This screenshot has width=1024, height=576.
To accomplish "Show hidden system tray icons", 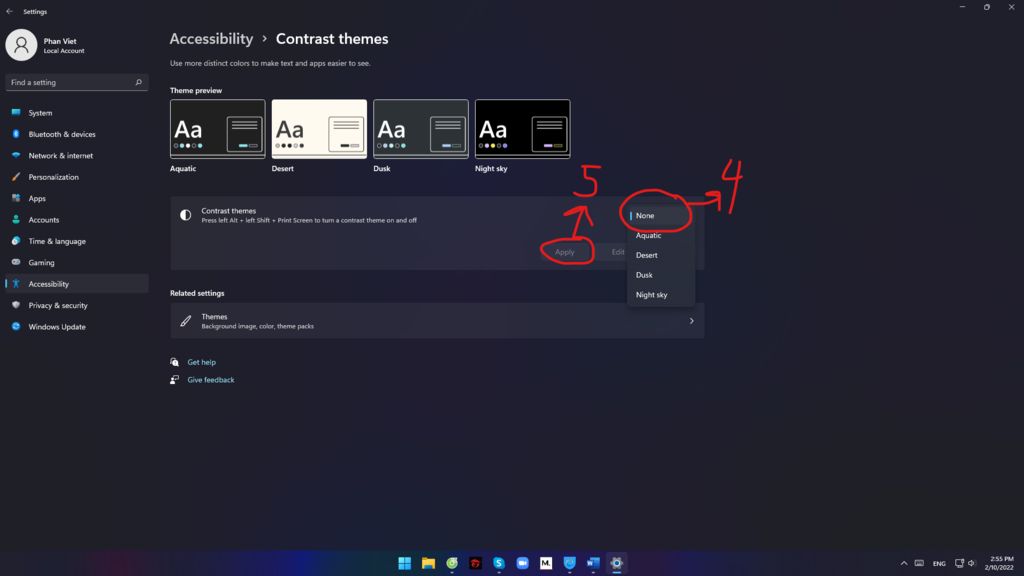I will 904,563.
